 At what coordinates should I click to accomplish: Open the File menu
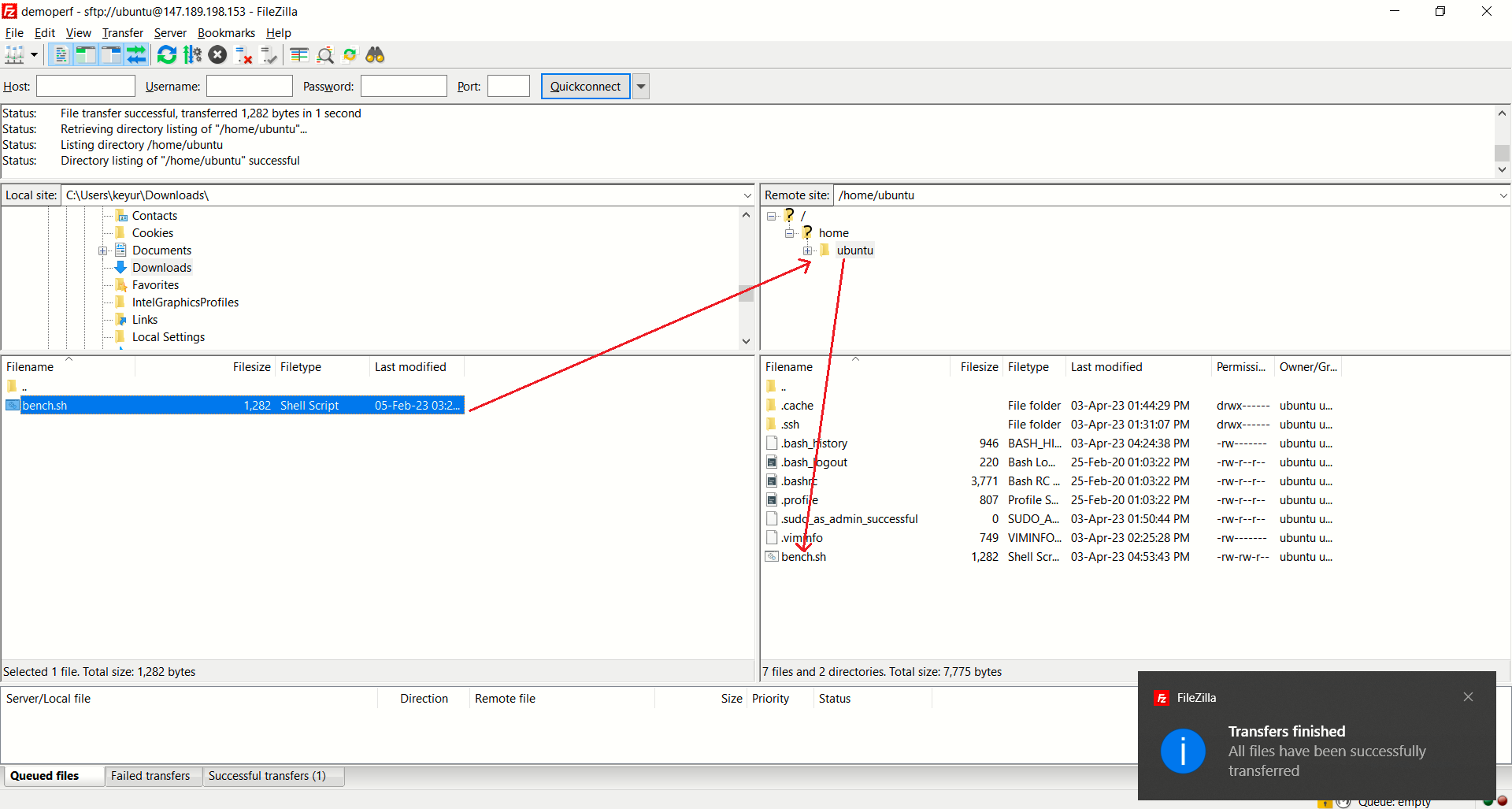click(x=14, y=33)
